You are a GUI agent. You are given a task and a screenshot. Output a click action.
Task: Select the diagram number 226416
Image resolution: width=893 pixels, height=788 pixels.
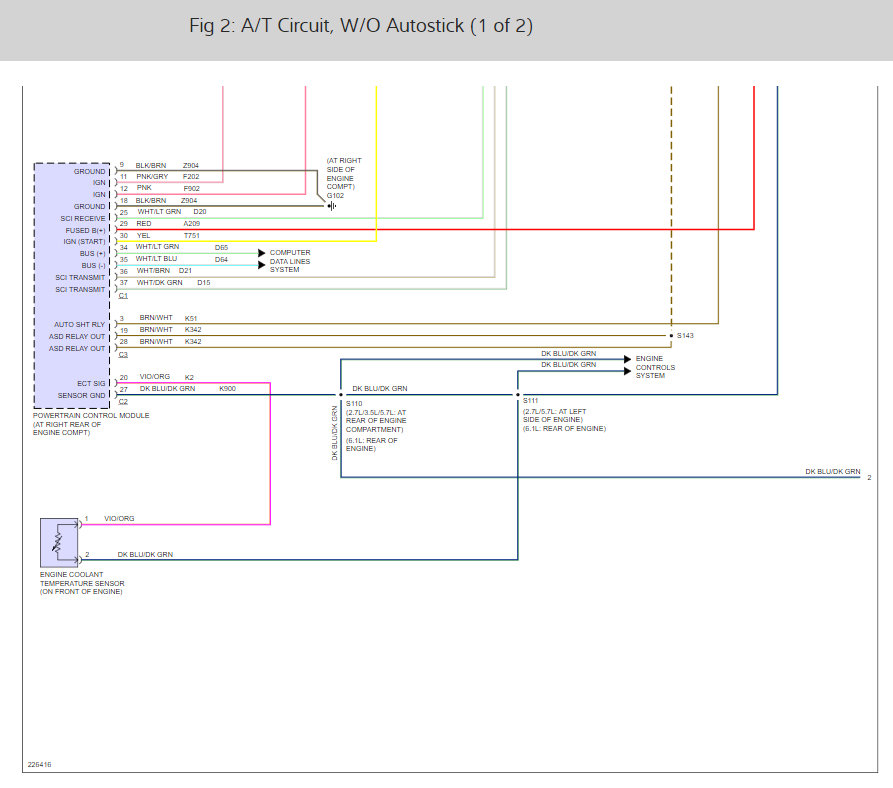[x=39, y=765]
